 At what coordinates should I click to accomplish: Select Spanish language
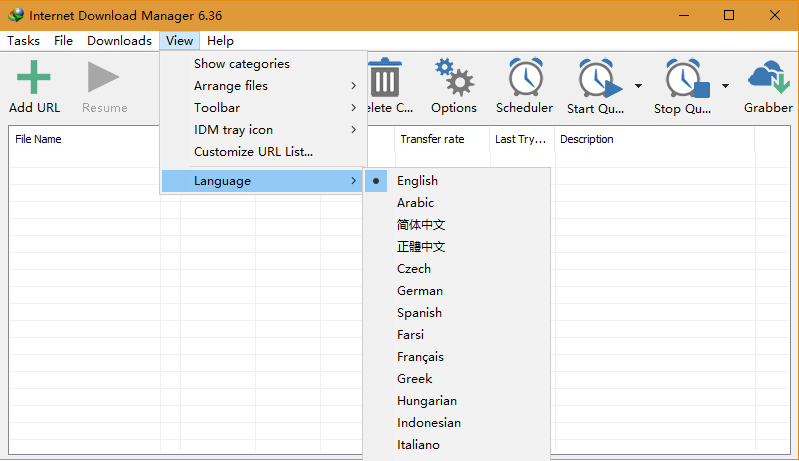tap(457, 313)
